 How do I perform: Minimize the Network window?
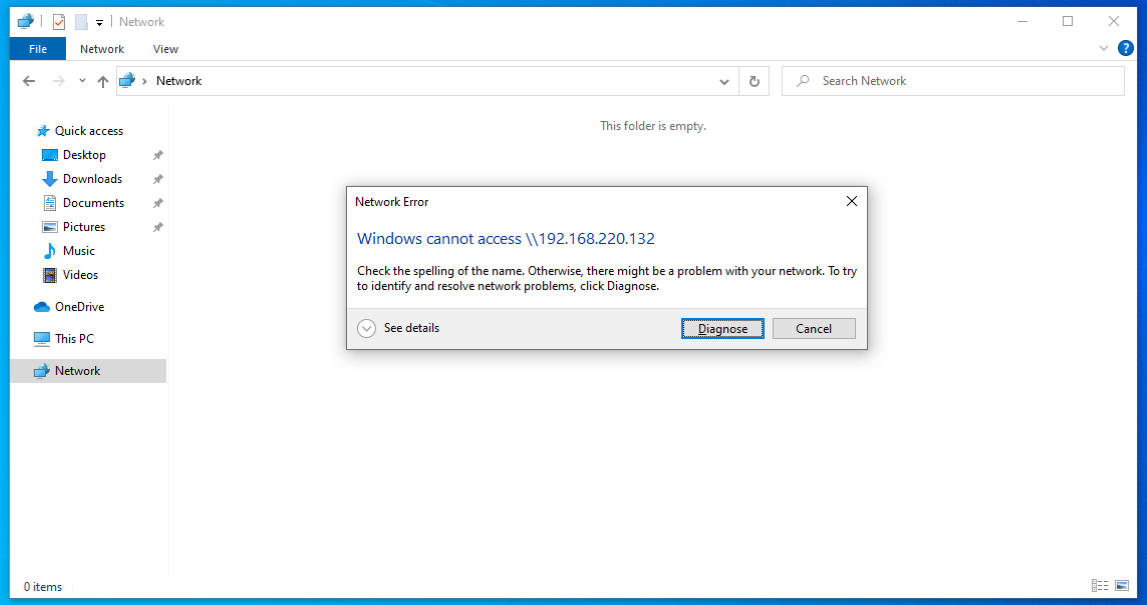point(1023,21)
